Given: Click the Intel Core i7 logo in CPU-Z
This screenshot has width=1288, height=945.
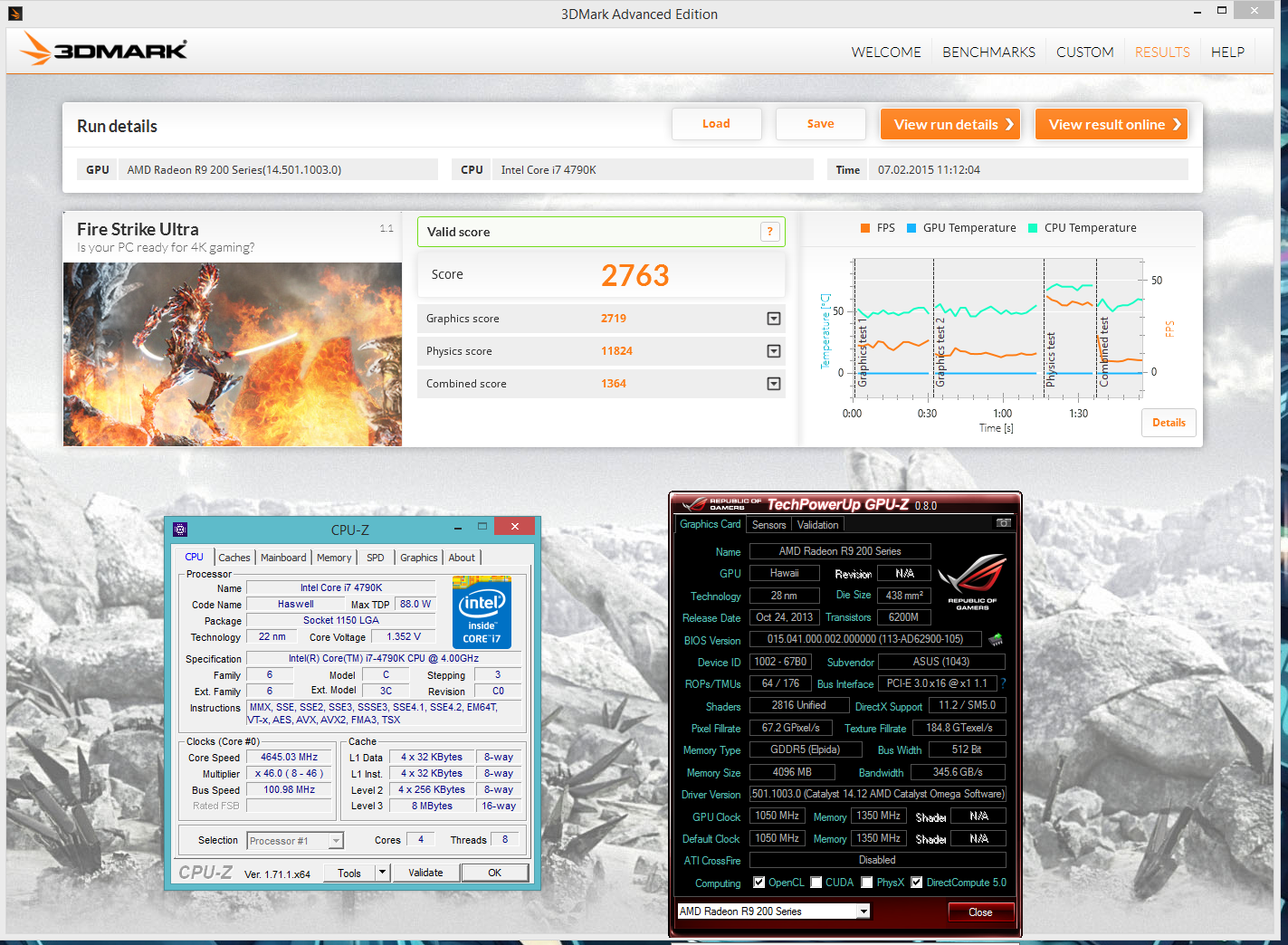Looking at the screenshot, I should tap(482, 612).
